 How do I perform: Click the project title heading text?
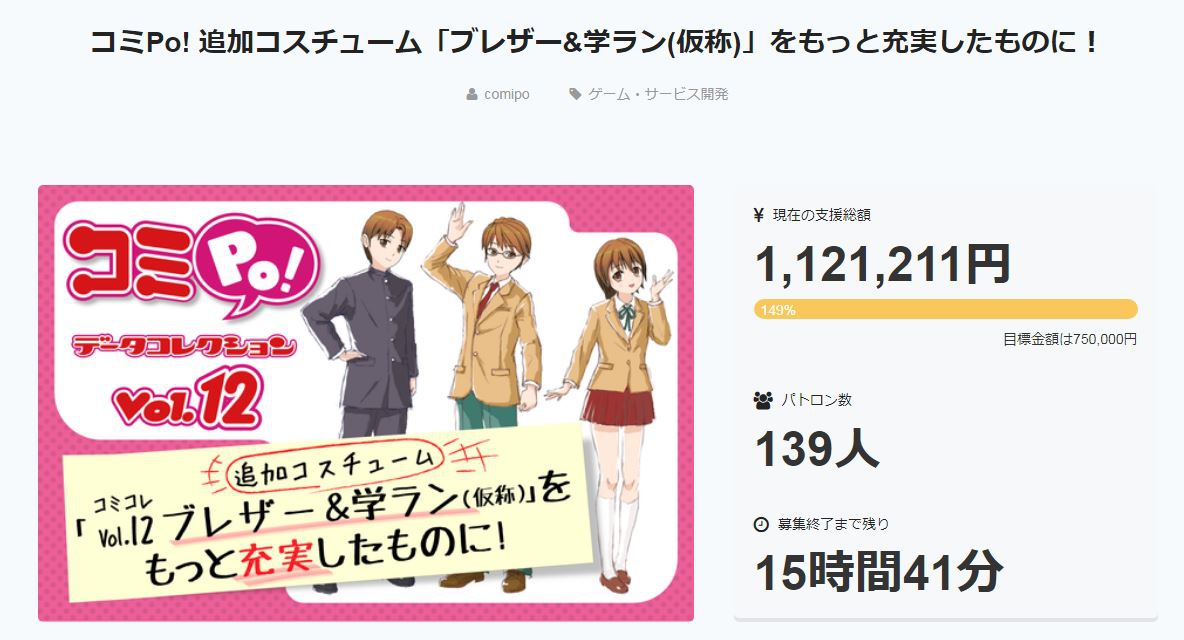pyautogui.click(x=593, y=42)
